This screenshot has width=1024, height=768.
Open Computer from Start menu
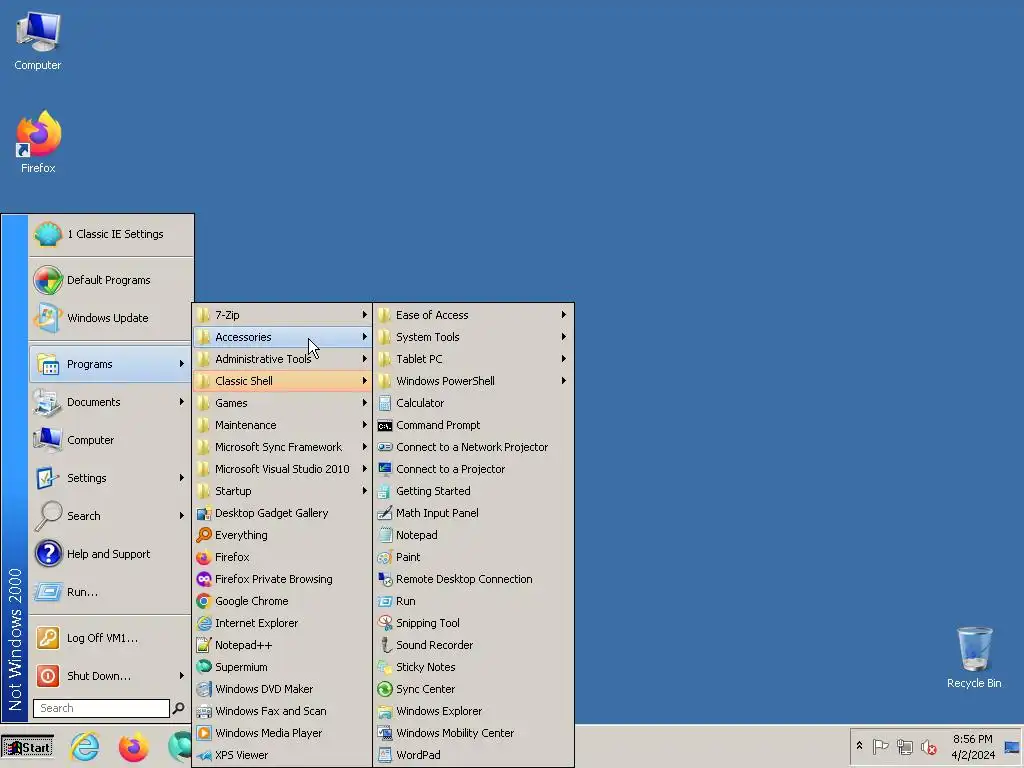pyautogui.click(x=111, y=440)
